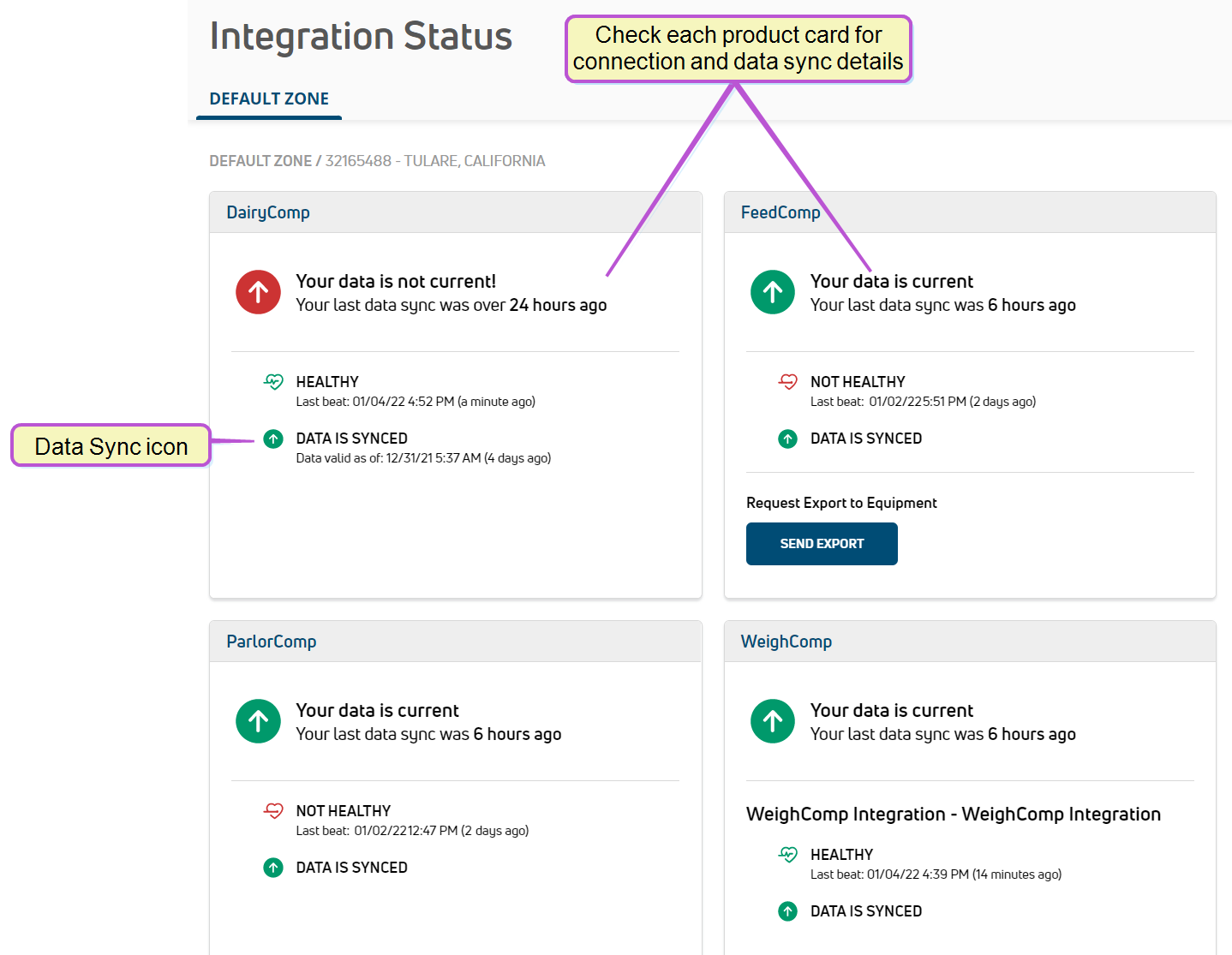
Task: Click the DATA IS SYNCED label in DairyComp
Action: pos(351,439)
